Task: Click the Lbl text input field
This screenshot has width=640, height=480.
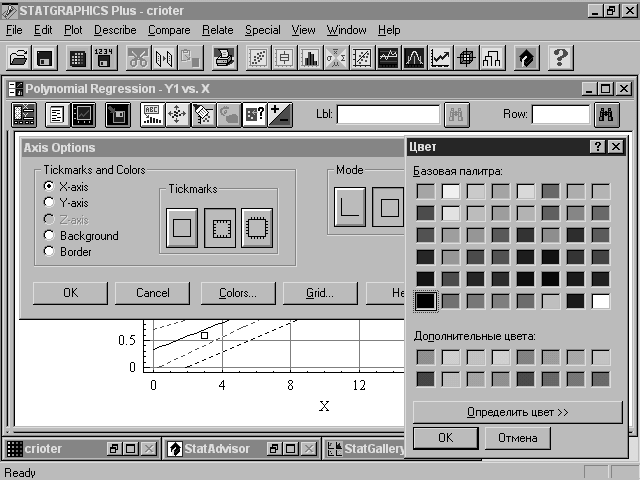Action: click(x=388, y=115)
